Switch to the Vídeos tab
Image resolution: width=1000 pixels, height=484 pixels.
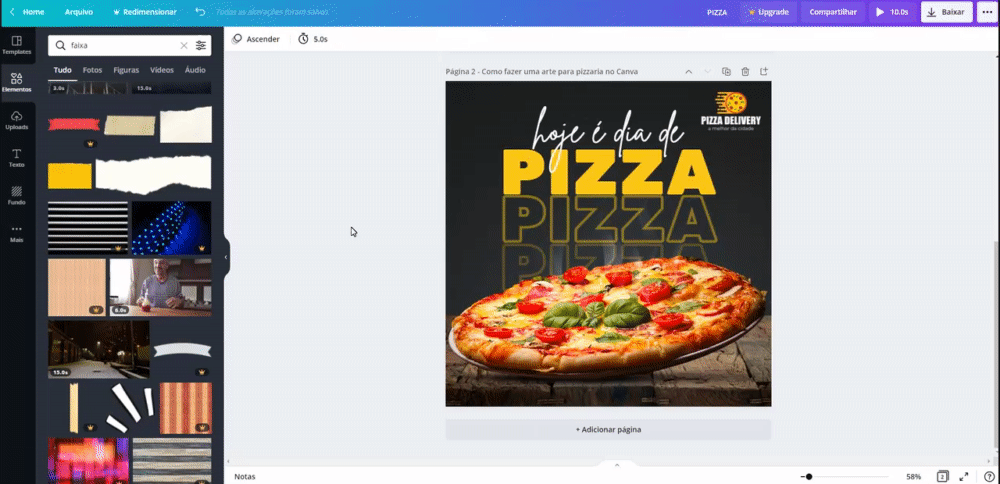(x=162, y=70)
